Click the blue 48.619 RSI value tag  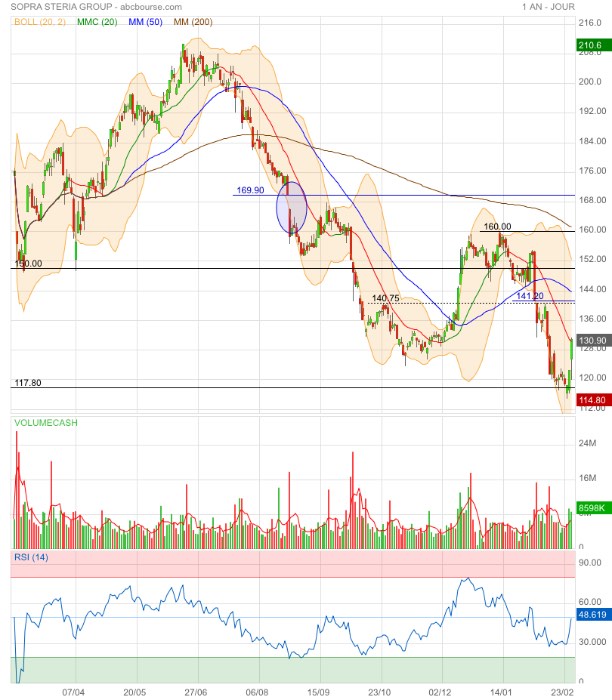pyautogui.click(x=594, y=615)
